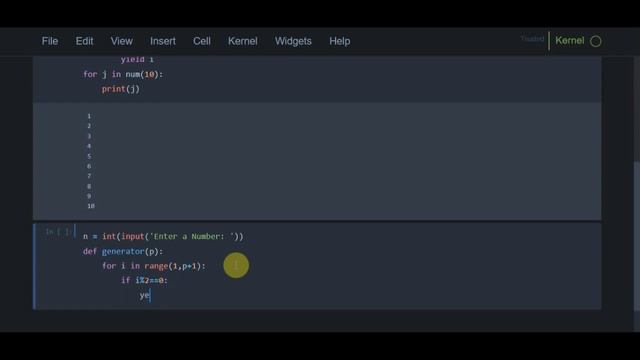Image resolution: width=640 pixels, height=360 pixels.
Task: Click the 'for i in range(1,p+1):' line
Action: pyautogui.click(x=154, y=266)
